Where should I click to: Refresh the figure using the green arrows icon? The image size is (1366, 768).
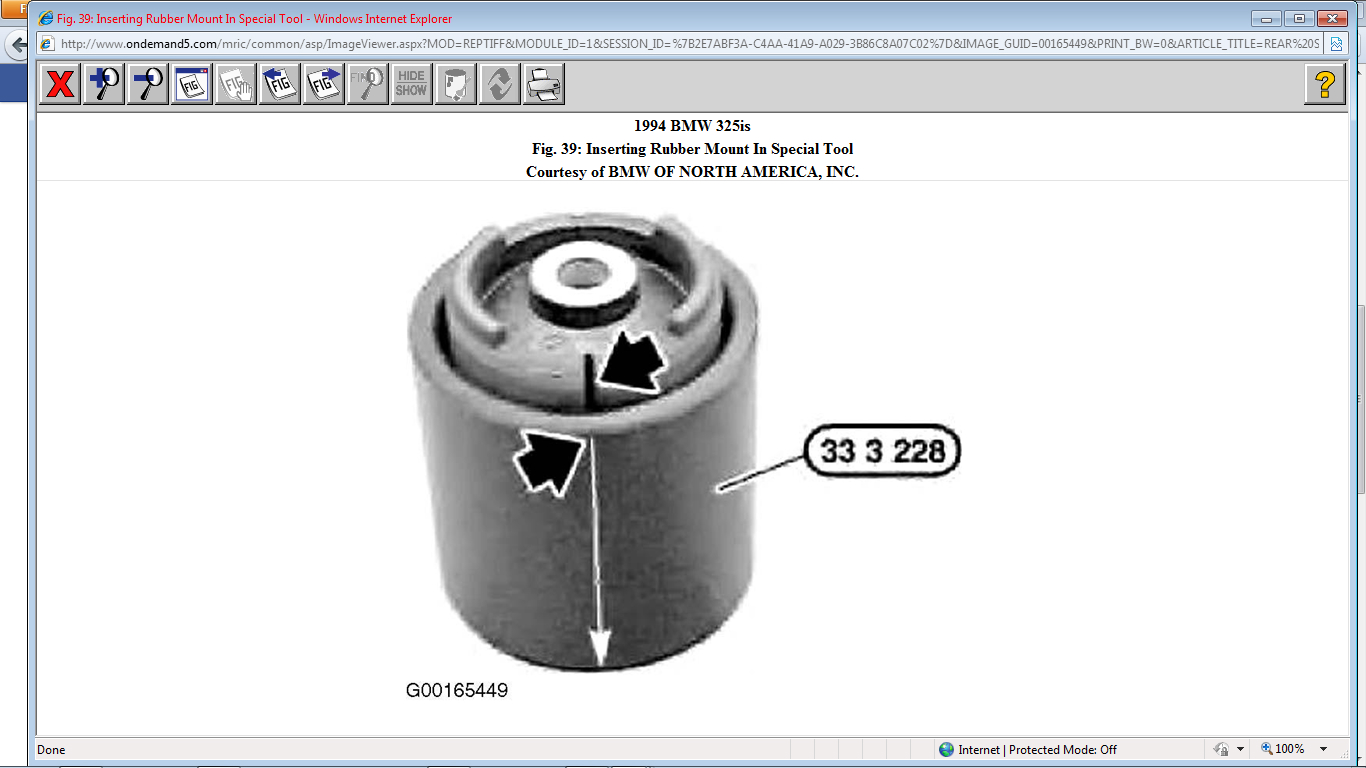(499, 84)
